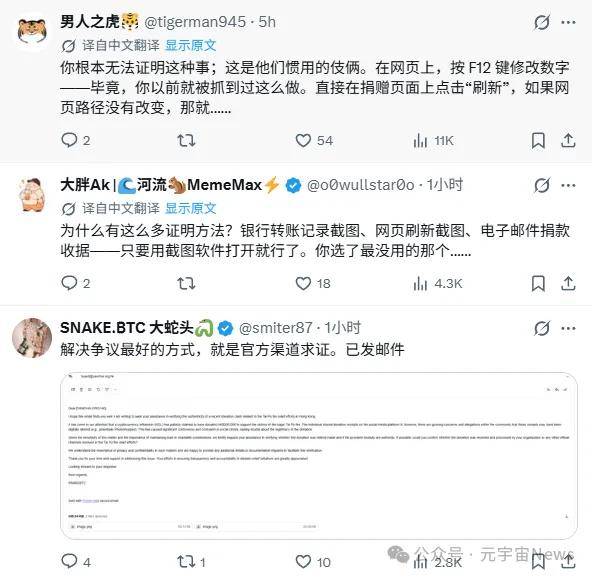592x578 pixels.
Task: Open replies on tigerman945's post
Action: (x=76, y=140)
